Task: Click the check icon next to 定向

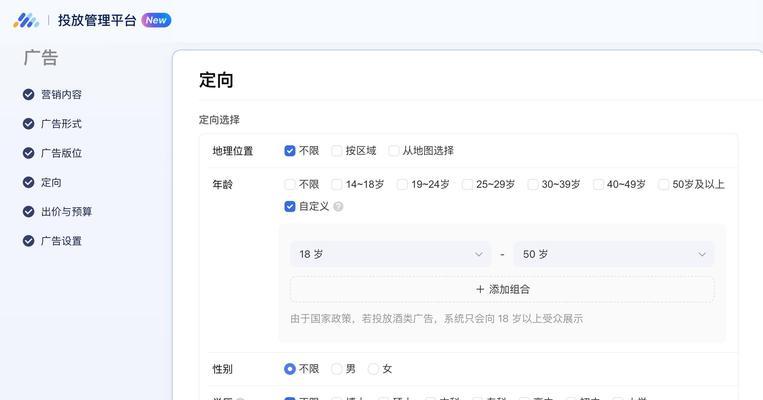Action: 29,182
